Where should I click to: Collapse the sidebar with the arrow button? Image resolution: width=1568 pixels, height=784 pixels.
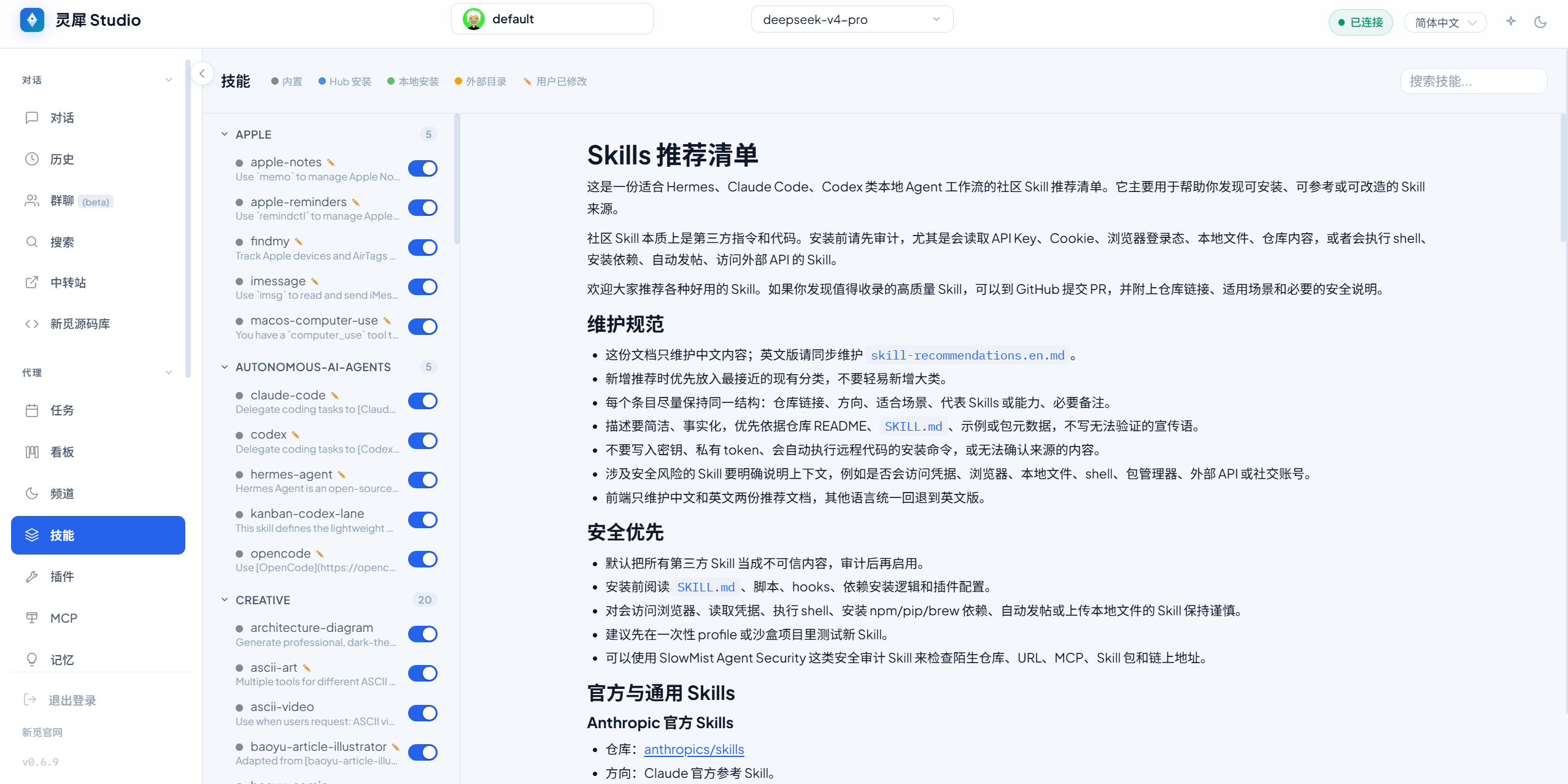point(202,73)
